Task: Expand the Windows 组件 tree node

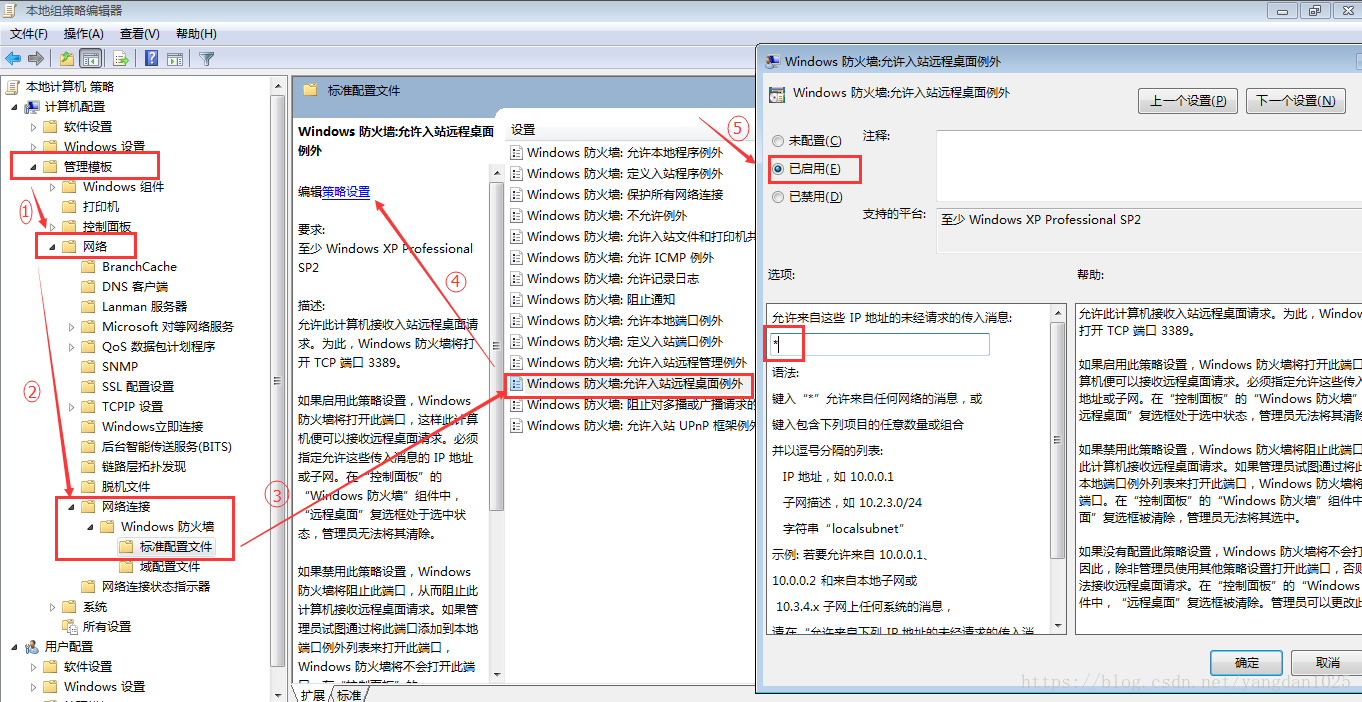Action: coord(52,187)
